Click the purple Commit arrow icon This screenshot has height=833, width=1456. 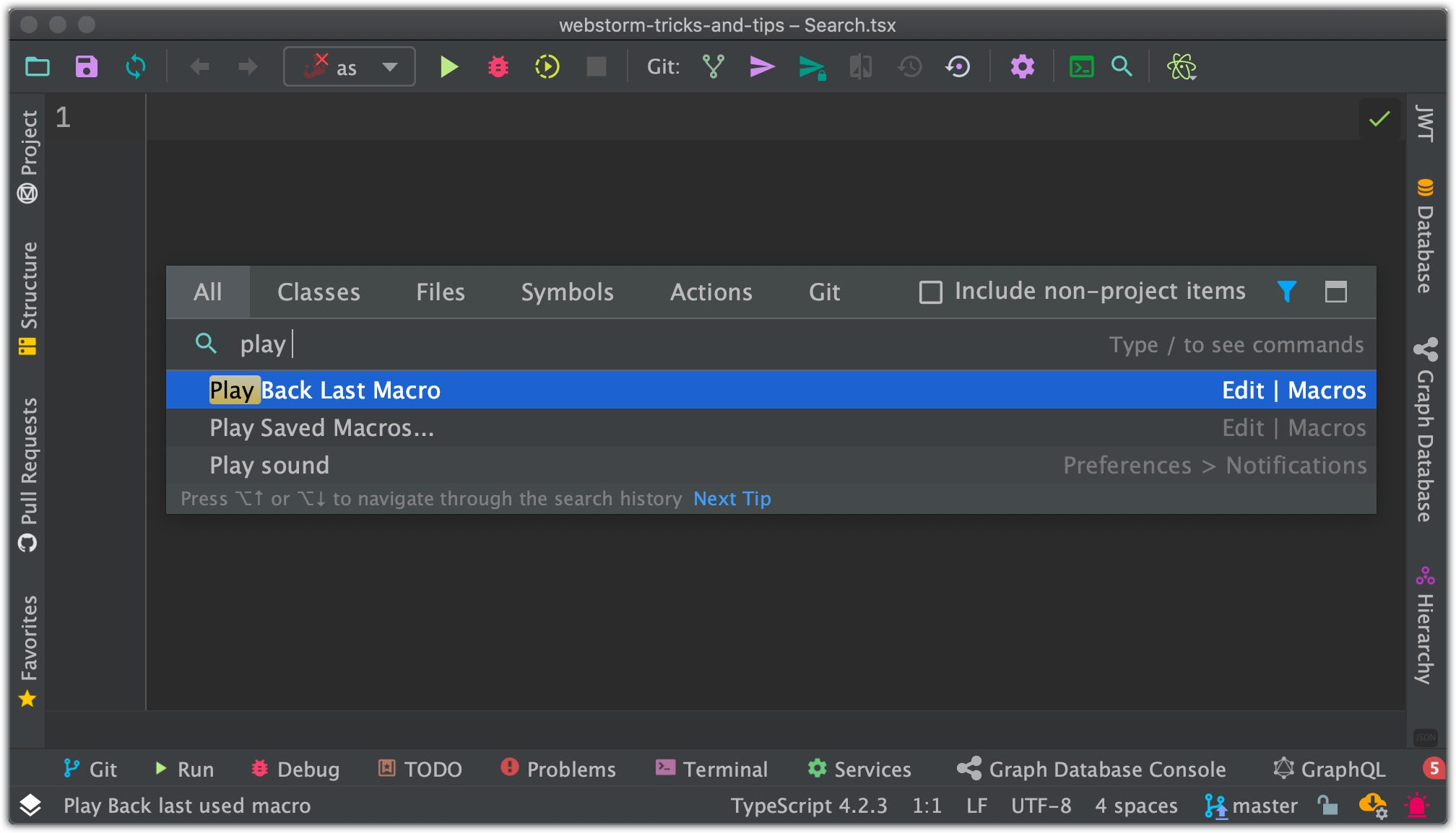[761, 67]
